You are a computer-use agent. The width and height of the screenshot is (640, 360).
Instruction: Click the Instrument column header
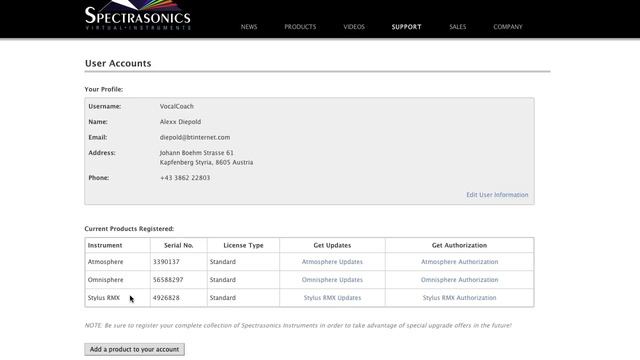[105, 245]
